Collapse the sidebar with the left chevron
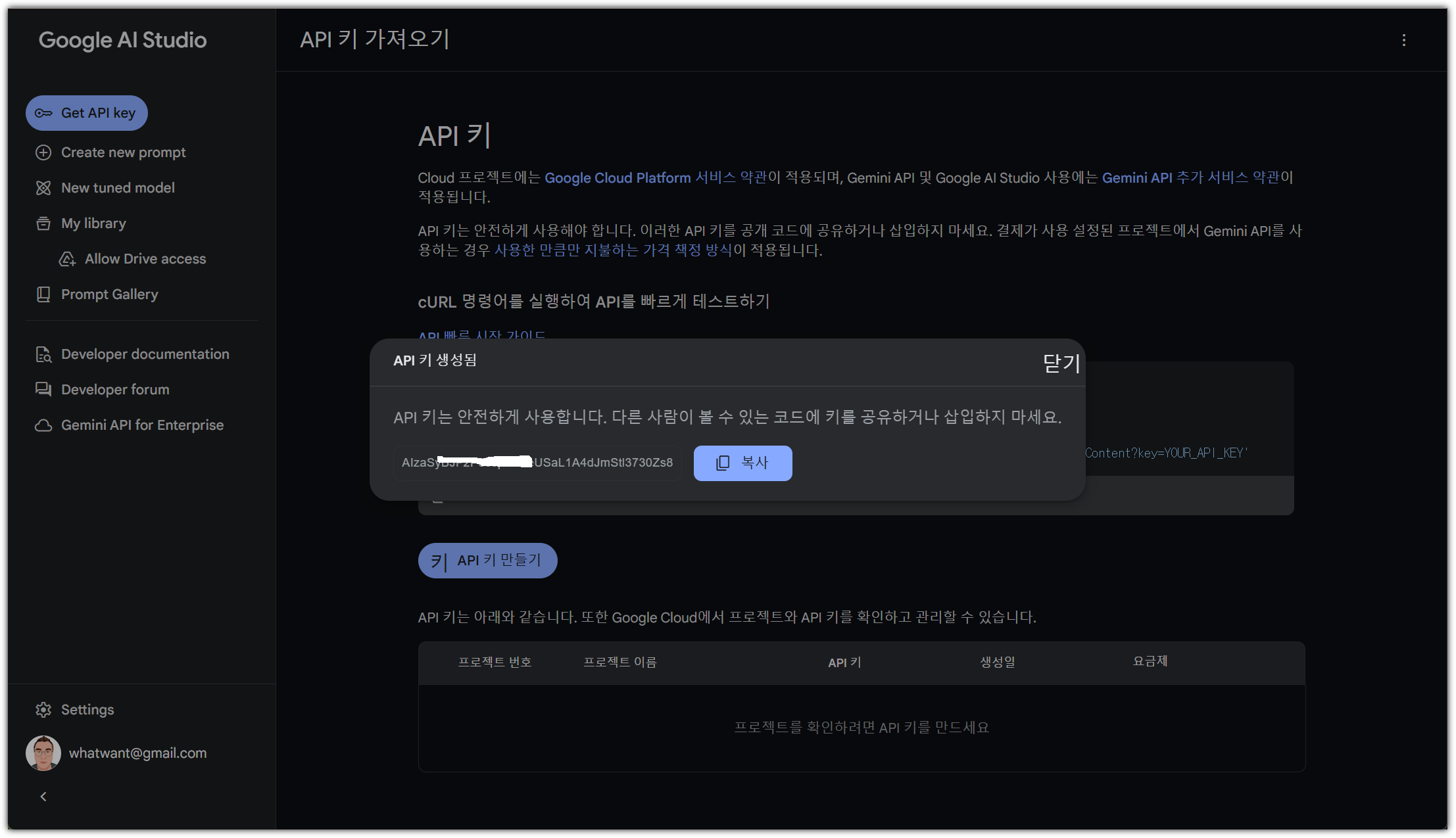 (x=43, y=797)
